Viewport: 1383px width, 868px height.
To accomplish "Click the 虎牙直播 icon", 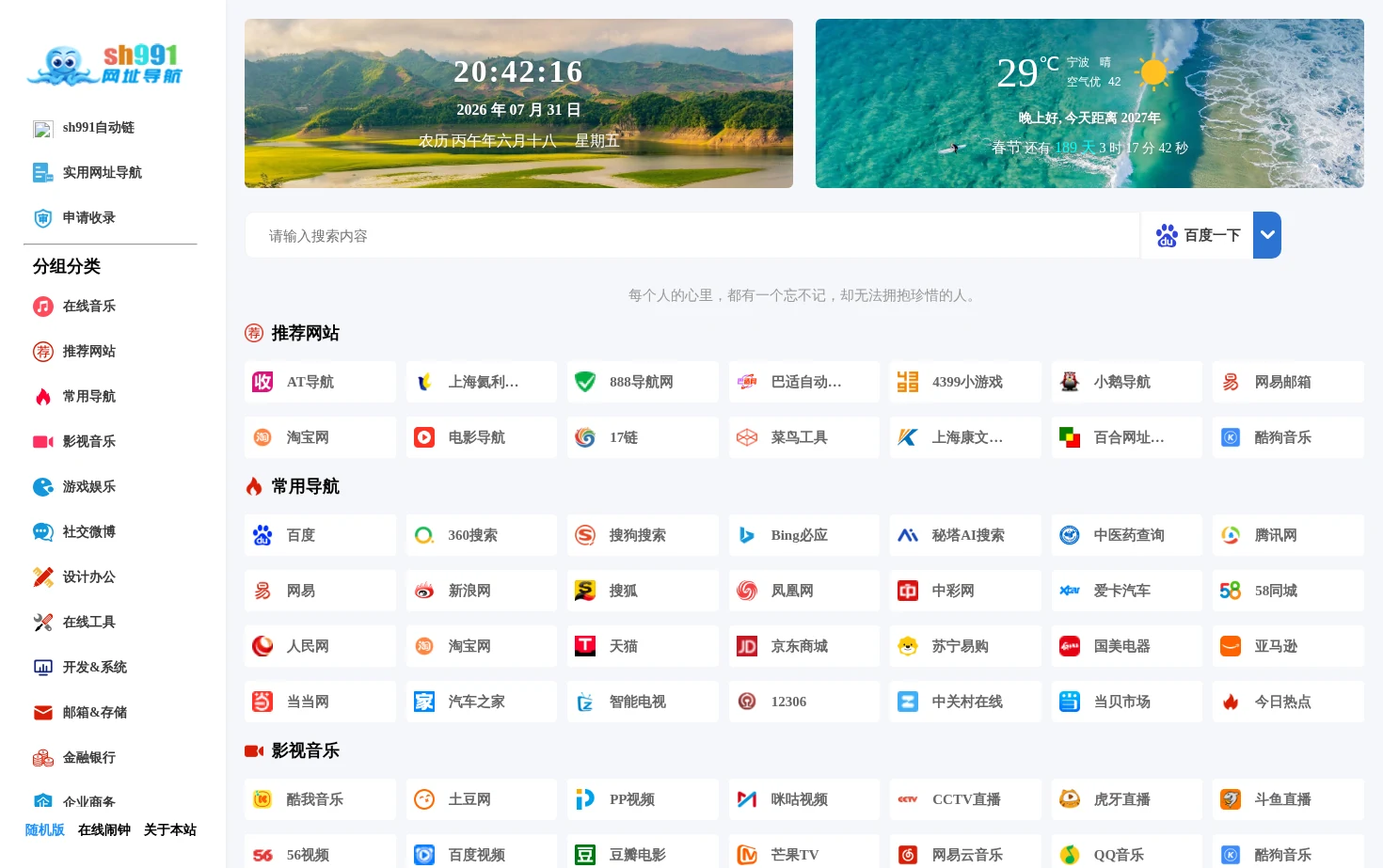I will point(1070,799).
